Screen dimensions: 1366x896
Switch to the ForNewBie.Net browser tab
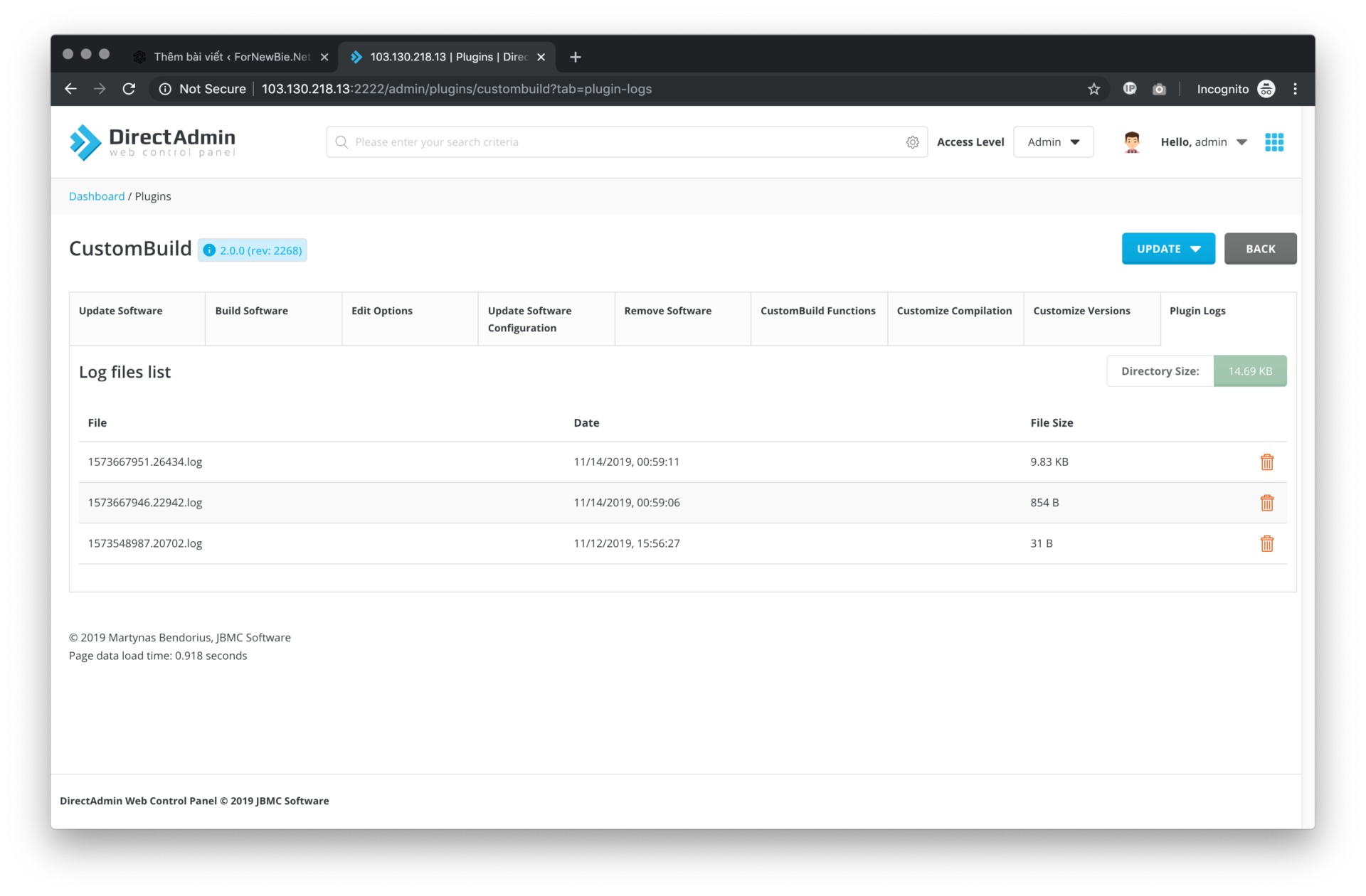coord(232,57)
